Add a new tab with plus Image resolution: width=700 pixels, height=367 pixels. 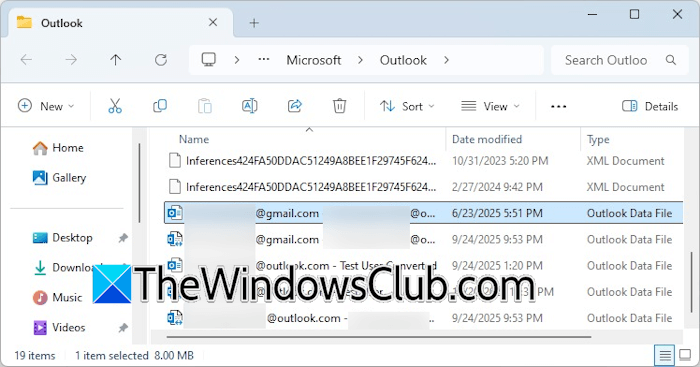click(x=254, y=23)
